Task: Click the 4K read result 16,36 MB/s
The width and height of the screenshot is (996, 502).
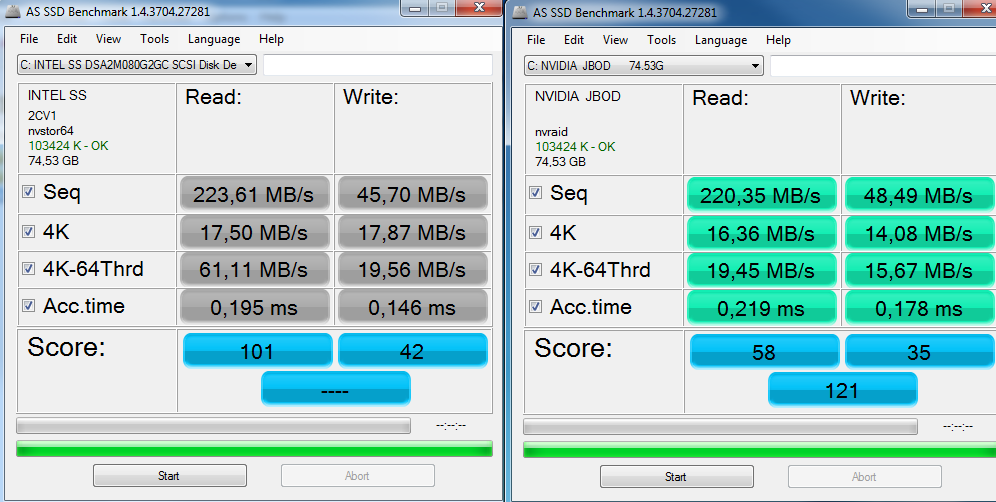Action: 762,233
